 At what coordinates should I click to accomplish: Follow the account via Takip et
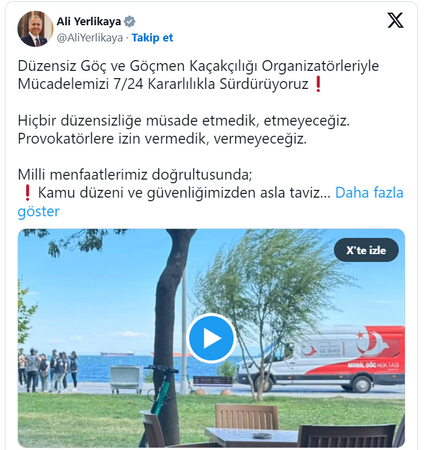point(152,38)
